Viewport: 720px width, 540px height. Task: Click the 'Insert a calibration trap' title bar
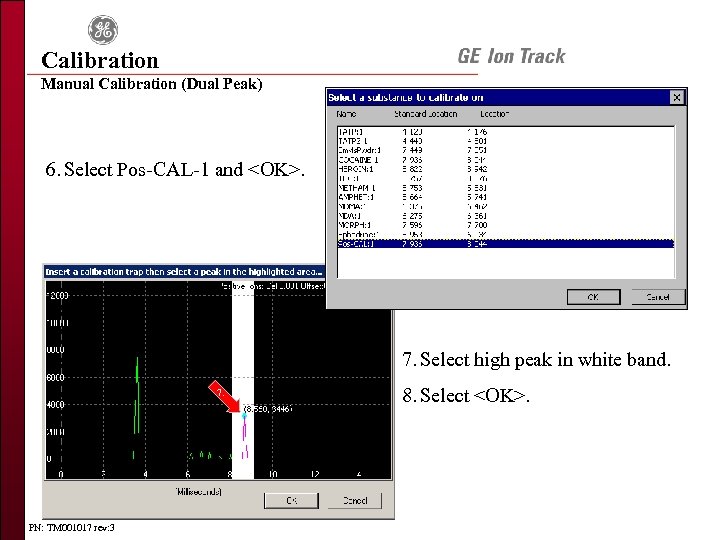tap(184, 272)
